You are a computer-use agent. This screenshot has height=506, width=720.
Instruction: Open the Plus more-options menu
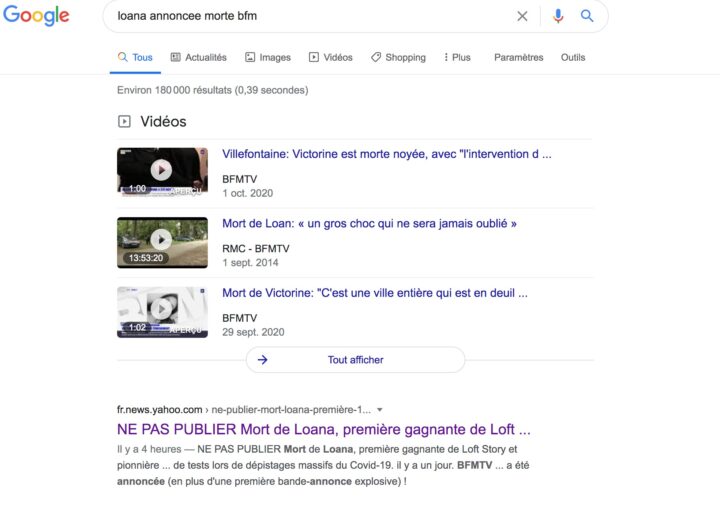[x=457, y=57]
